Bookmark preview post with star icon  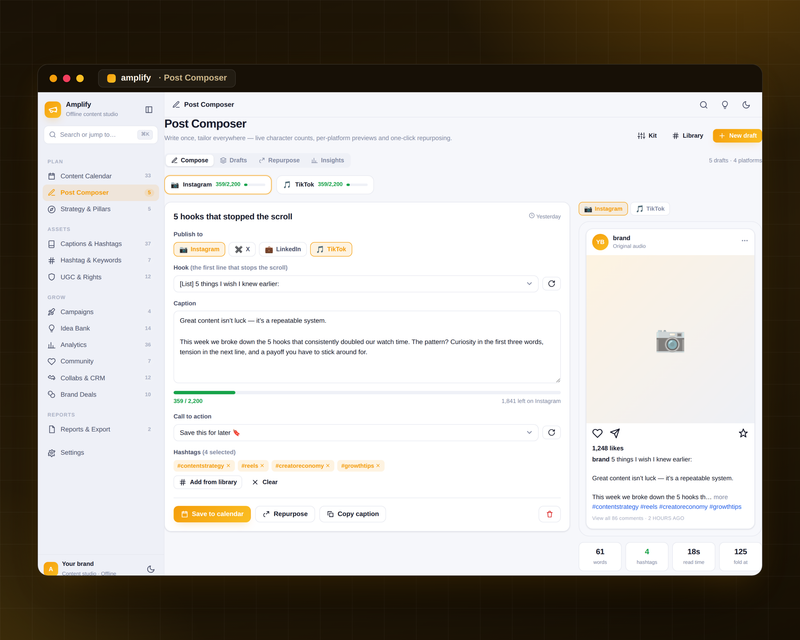743,433
